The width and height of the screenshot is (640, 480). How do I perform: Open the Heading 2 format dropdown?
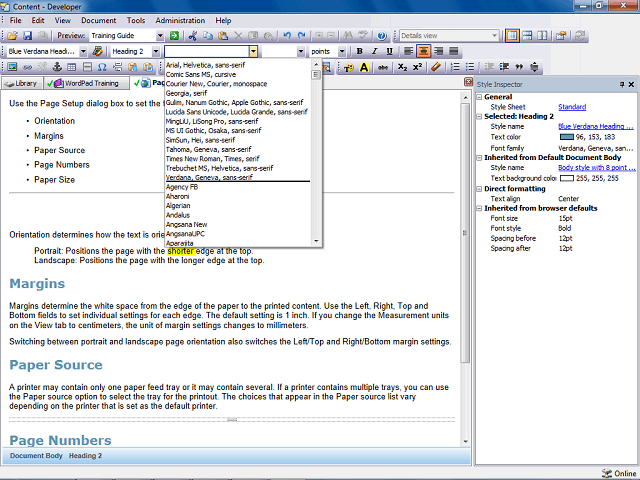tap(156, 51)
